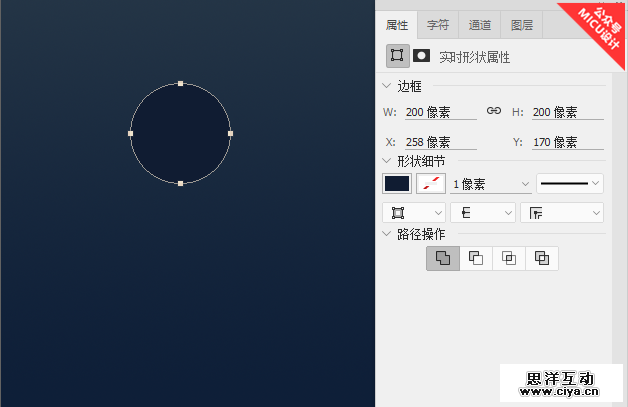Click the W width input field

(x=440, y=112)
